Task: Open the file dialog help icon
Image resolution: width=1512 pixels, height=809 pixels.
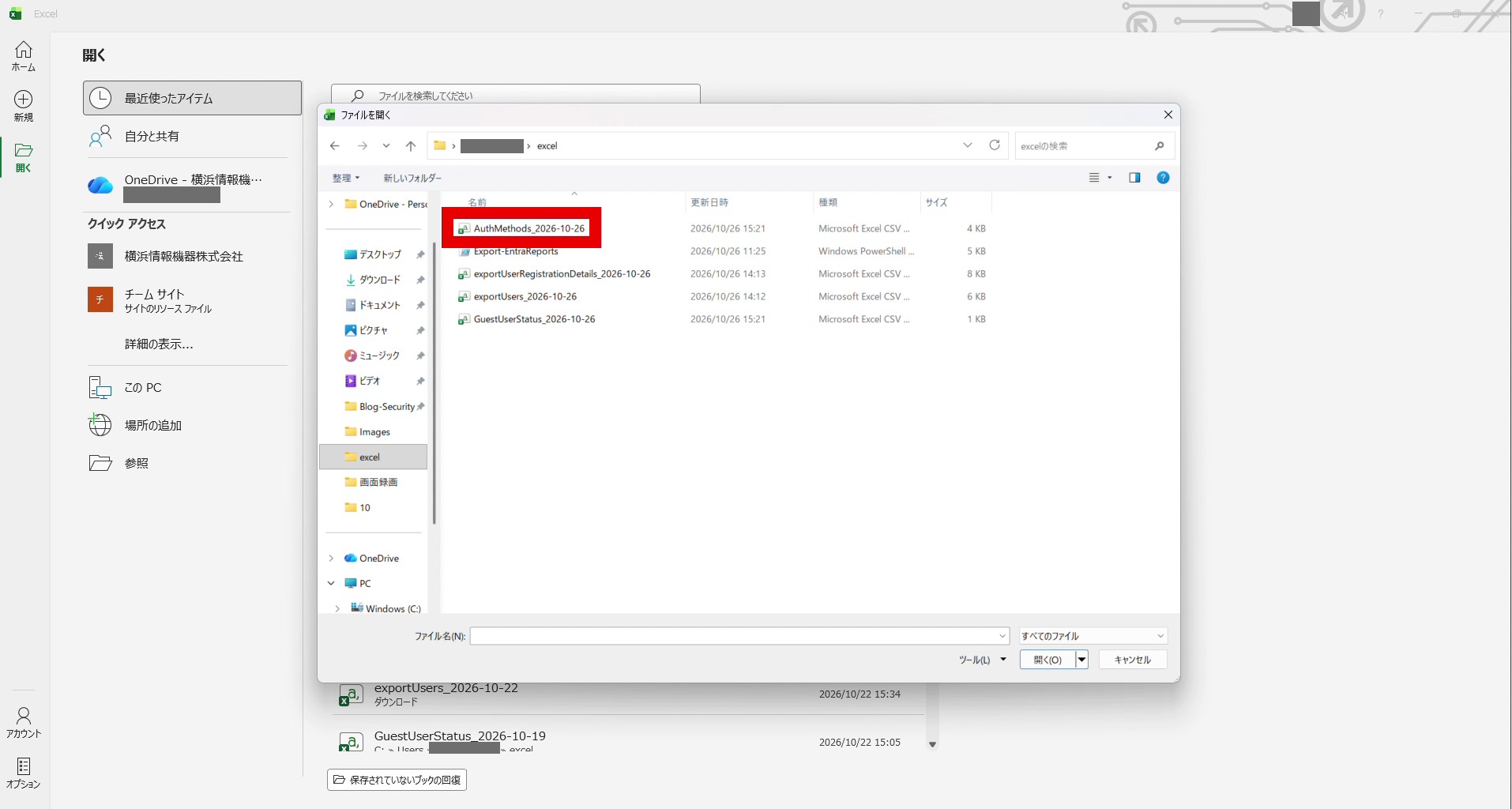Action: 1163,178
